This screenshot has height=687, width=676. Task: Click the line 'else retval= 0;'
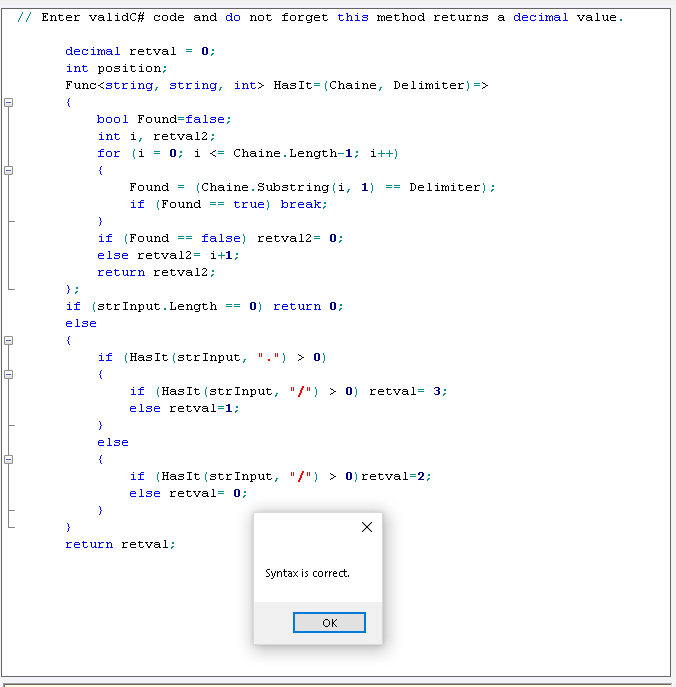[x=188, y=493]
